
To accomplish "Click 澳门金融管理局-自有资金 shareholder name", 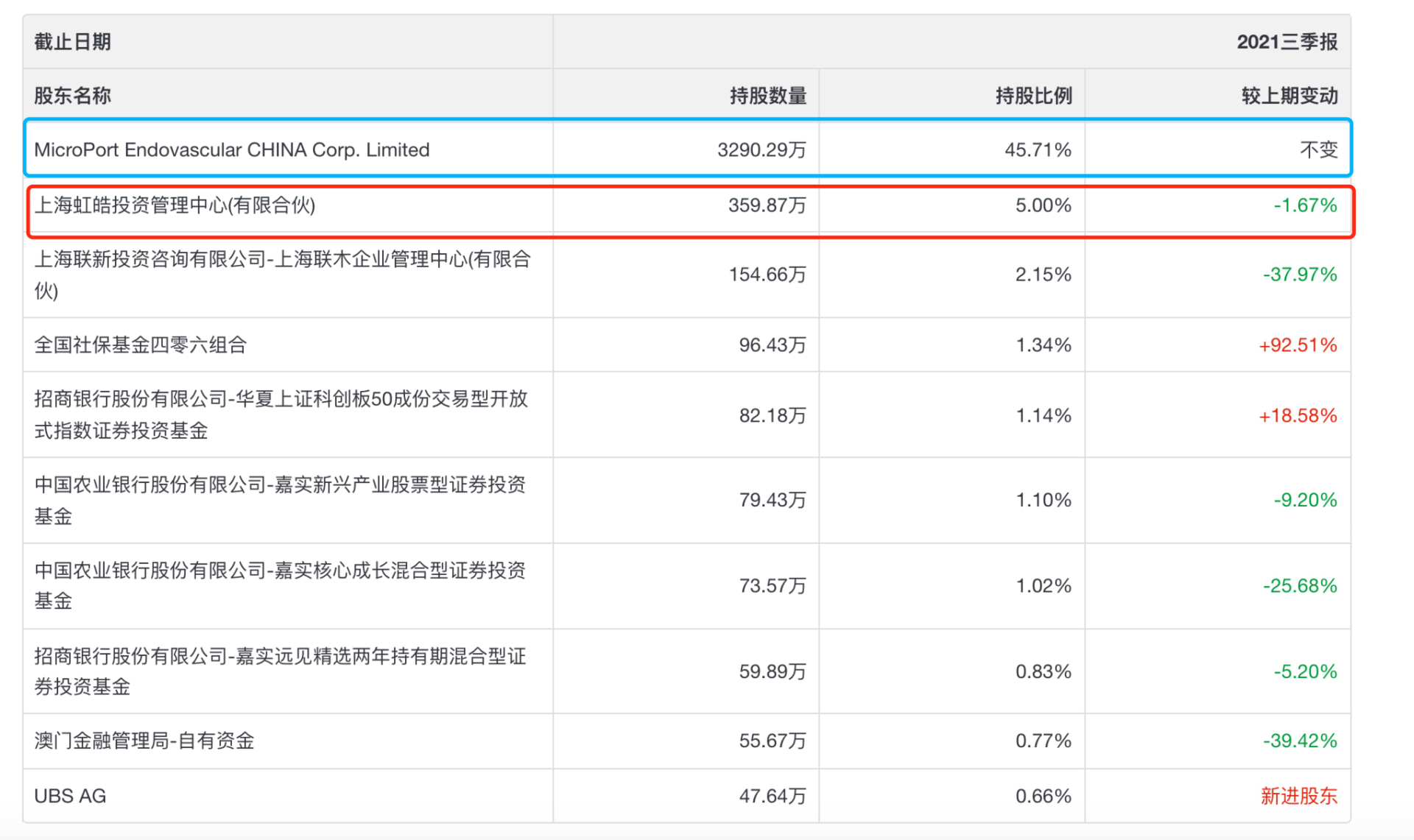I will click(x=144, y=741).
